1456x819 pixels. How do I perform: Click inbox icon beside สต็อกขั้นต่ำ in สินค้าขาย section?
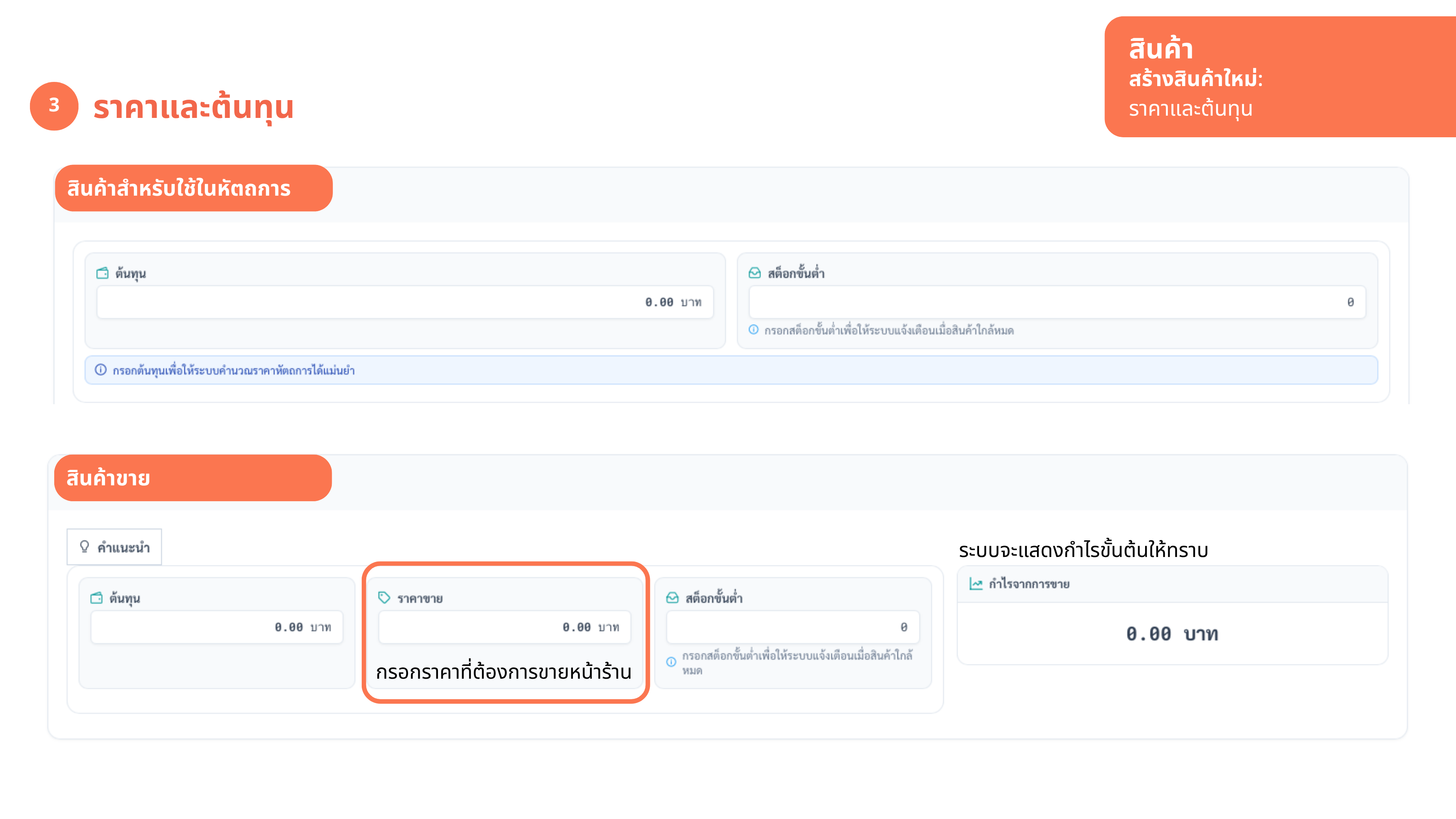click(673, 598)
